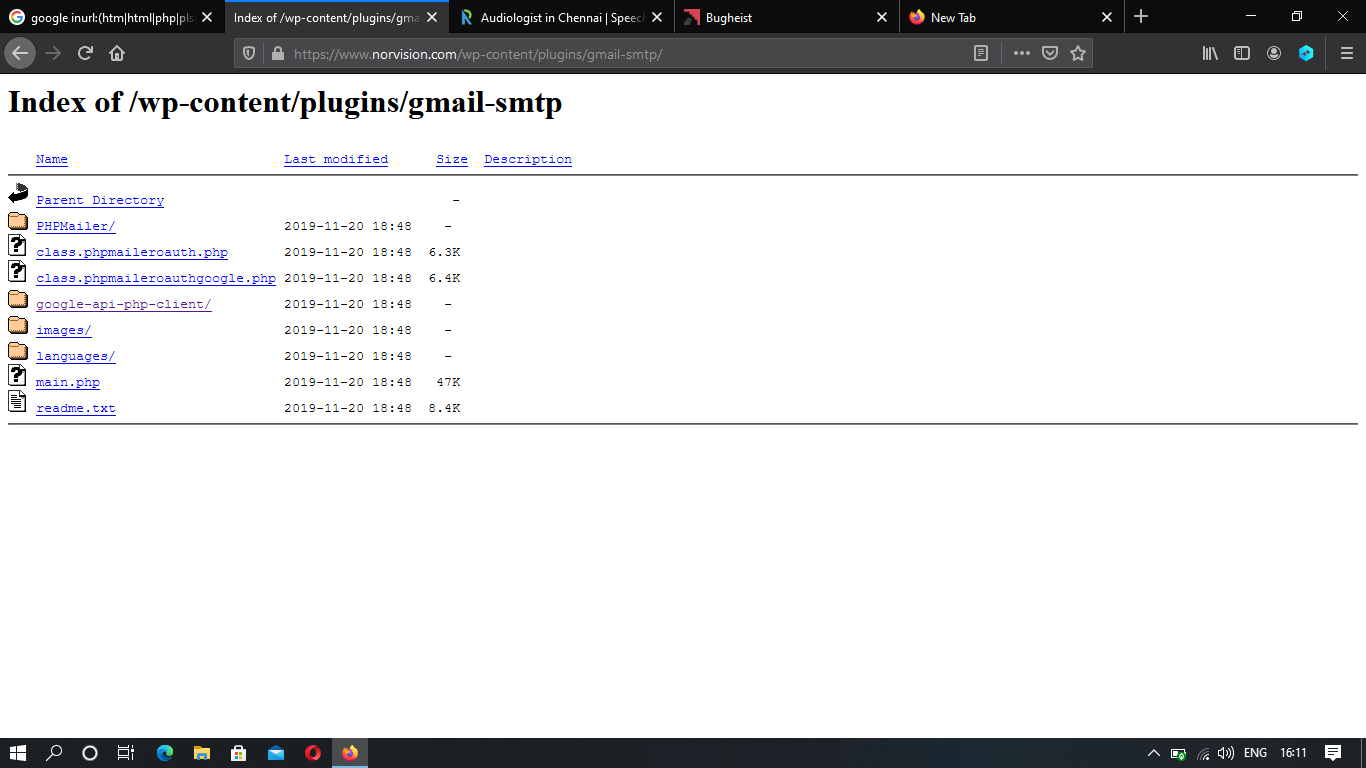
Task: Toggle the sidebars icon
Action: pos(1242,54)
